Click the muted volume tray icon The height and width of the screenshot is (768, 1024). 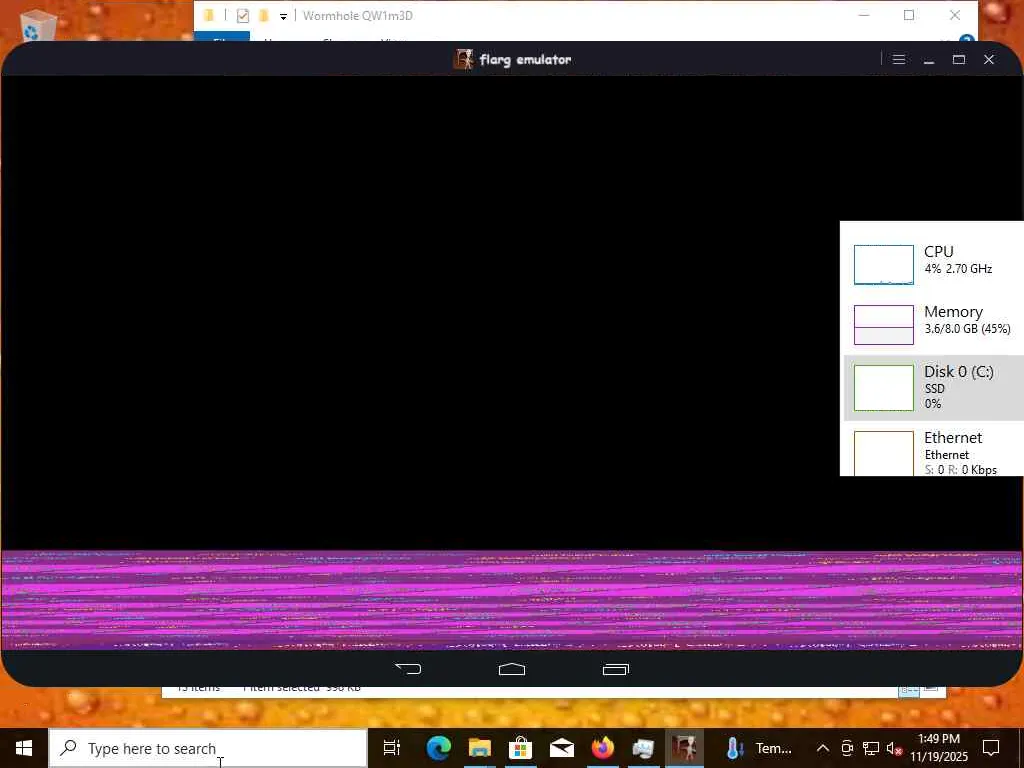[x=894, y=748]
